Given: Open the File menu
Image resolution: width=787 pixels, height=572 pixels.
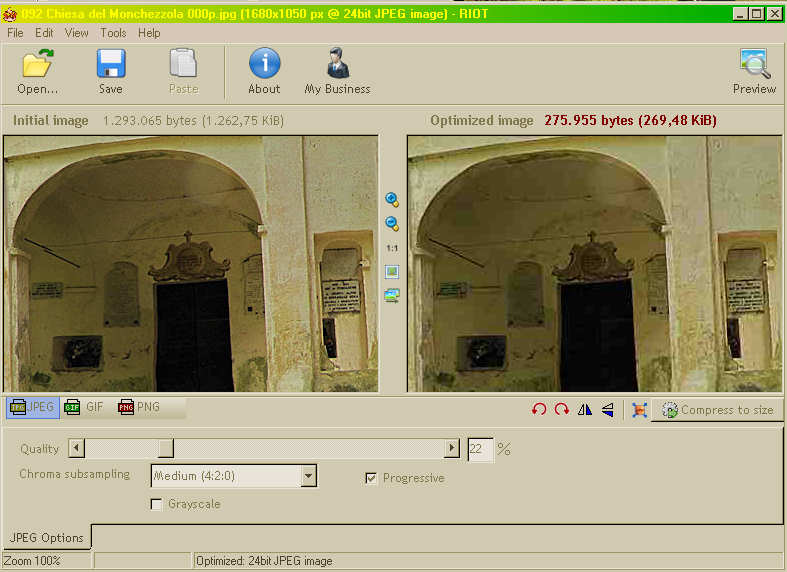Looking at the screenshot, I should 15,33.
